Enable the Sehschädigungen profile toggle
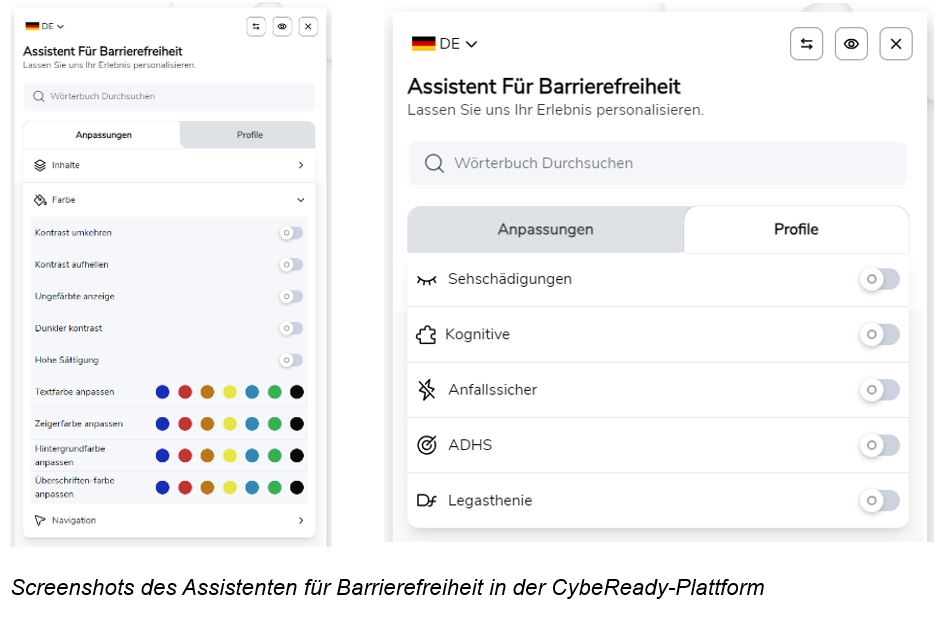The height and width of the screenshot is (622, 951). pos(880,280)
